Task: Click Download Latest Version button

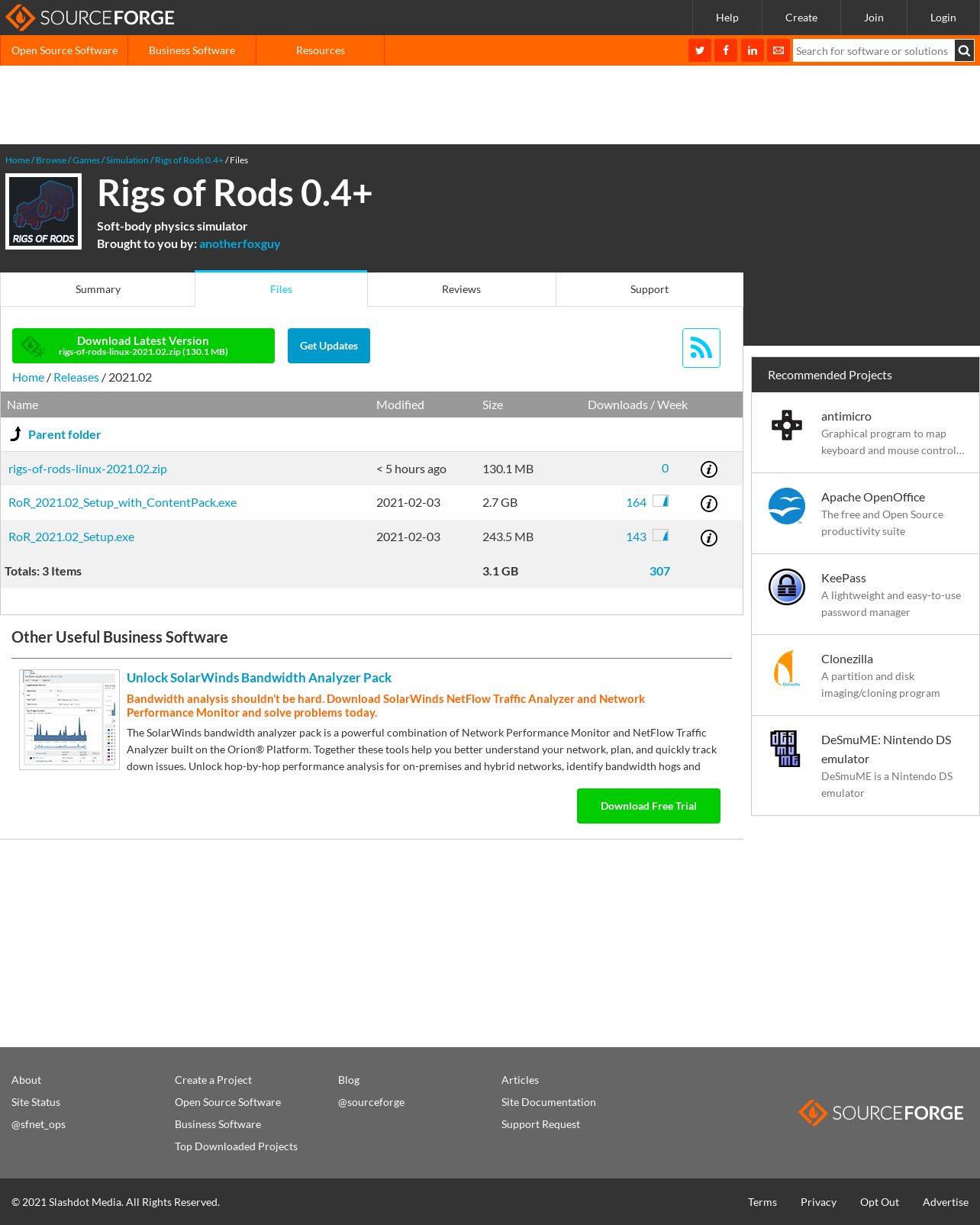Action: tap(143, 346)
